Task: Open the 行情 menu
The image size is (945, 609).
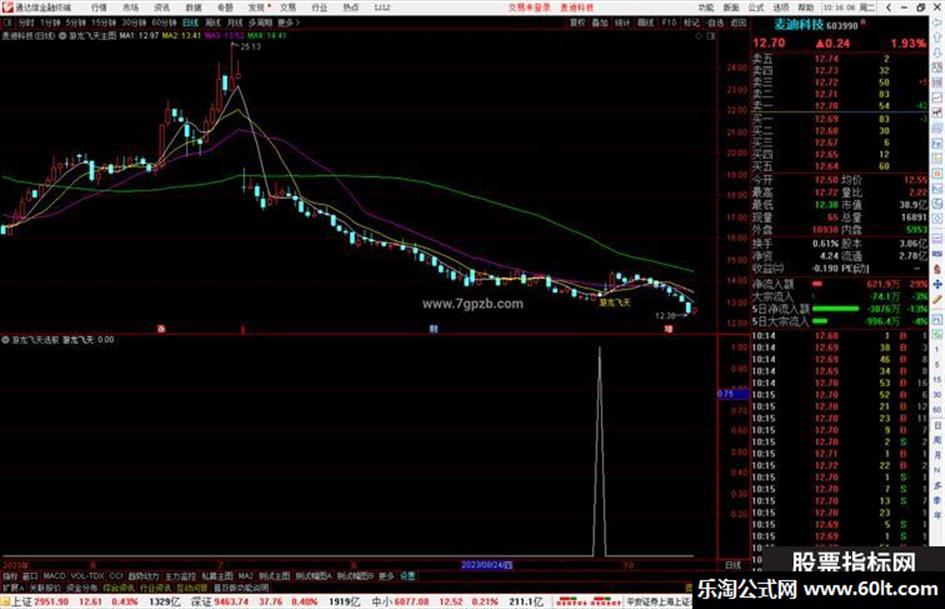Action: 99,7
